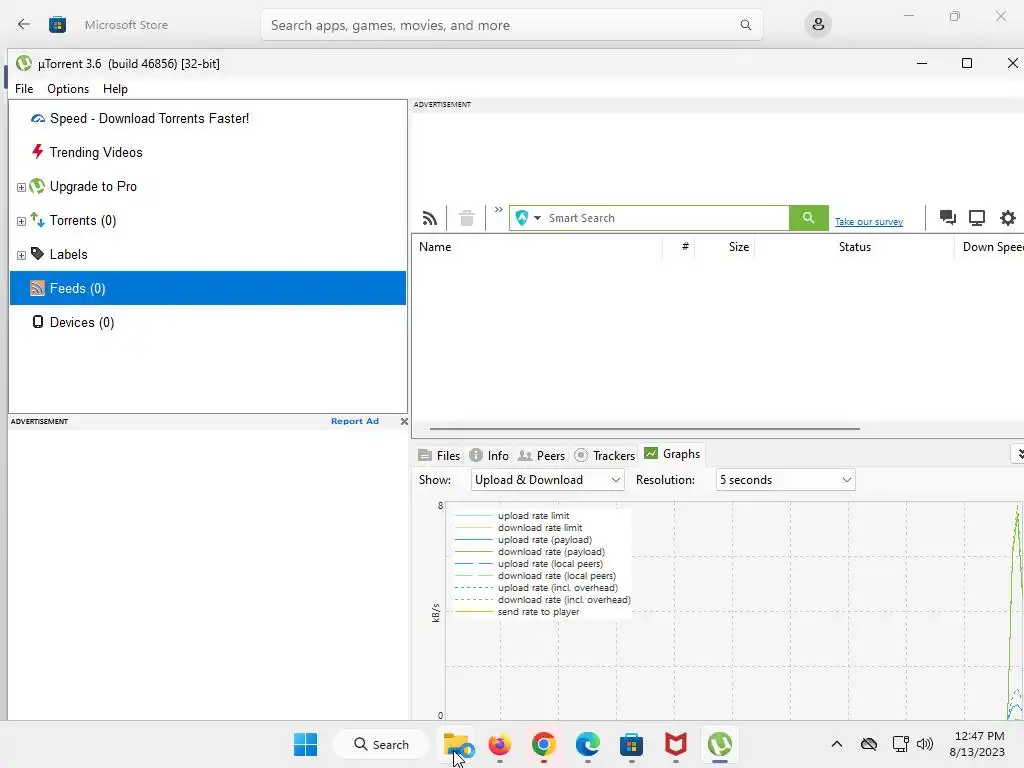This screenshot has height=768, width=1024.
Task: Click the Devices phone icon
Action: (38, 321)
